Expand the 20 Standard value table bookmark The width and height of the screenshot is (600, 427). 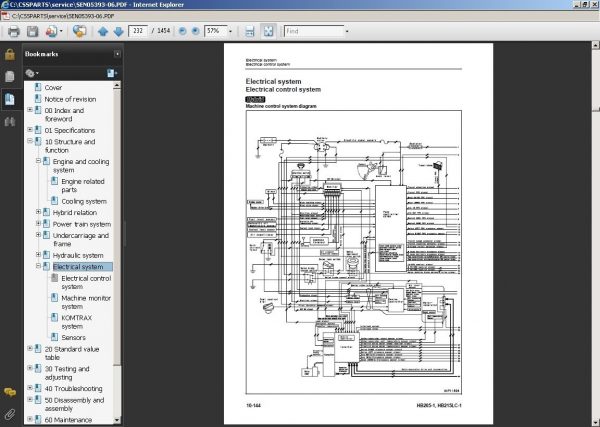(30, 350)
